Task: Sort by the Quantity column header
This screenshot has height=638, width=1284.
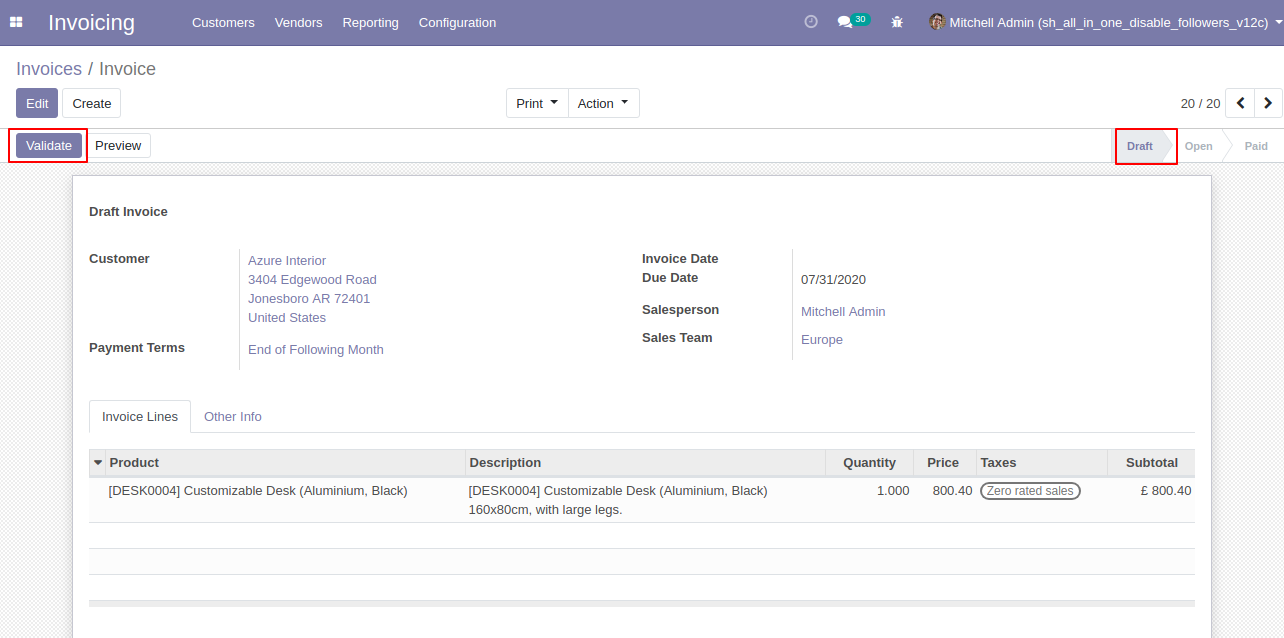Action: coord(869,463)
